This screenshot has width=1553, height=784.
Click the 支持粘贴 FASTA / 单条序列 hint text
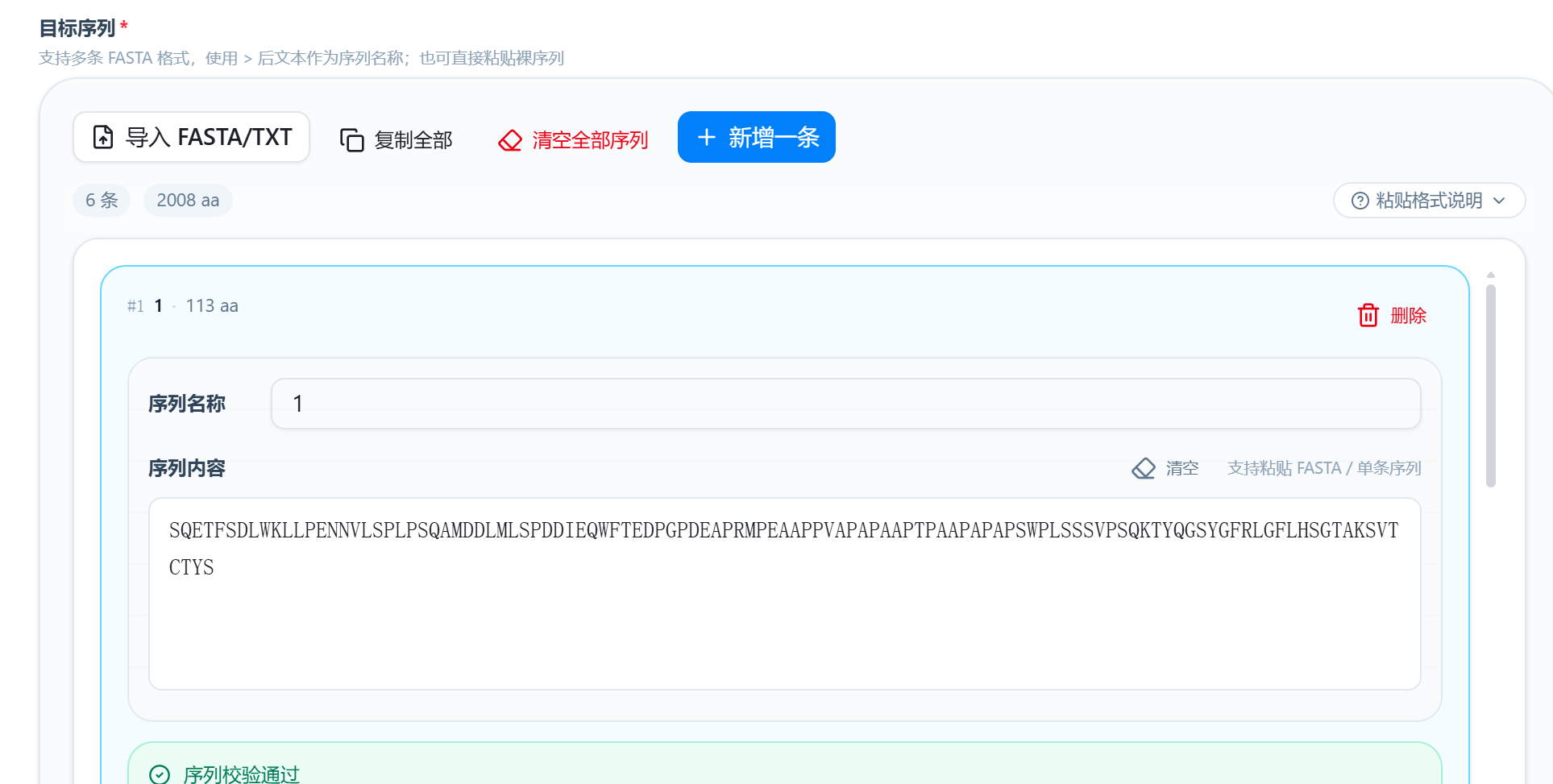click(x=1324, y=468)
